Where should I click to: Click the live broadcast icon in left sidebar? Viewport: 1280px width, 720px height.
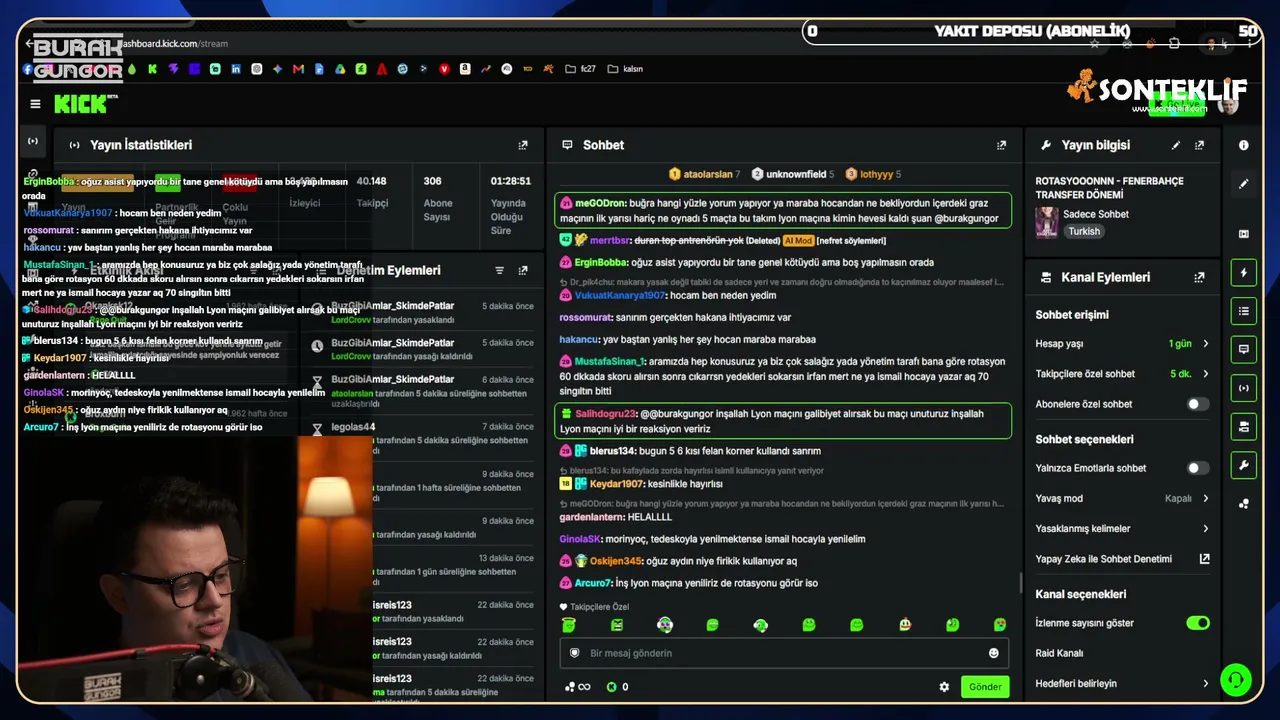[33, 141]
